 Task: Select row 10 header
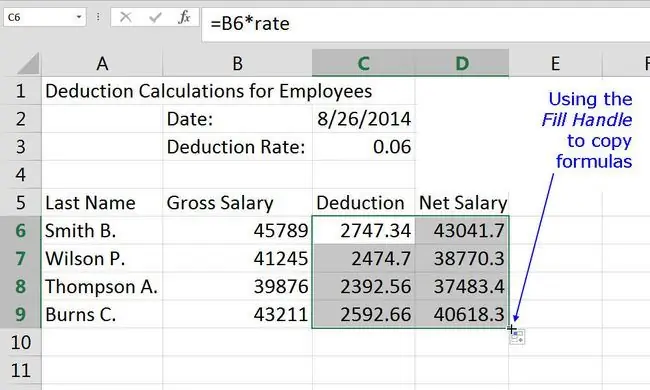coord(21,342)
